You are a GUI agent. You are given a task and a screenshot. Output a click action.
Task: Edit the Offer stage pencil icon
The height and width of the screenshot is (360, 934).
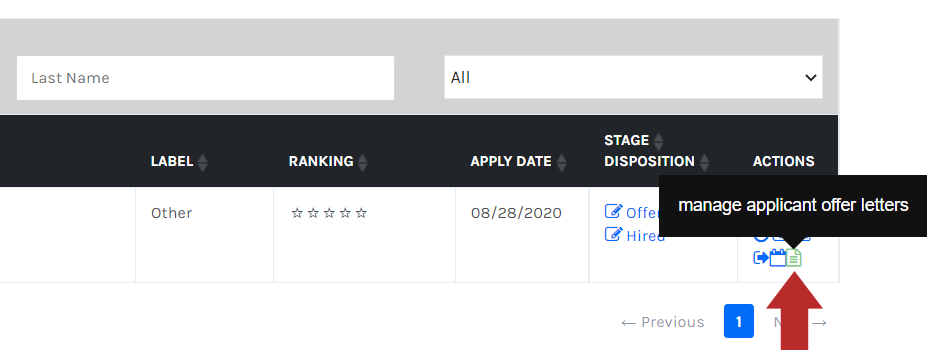(614, 212)
